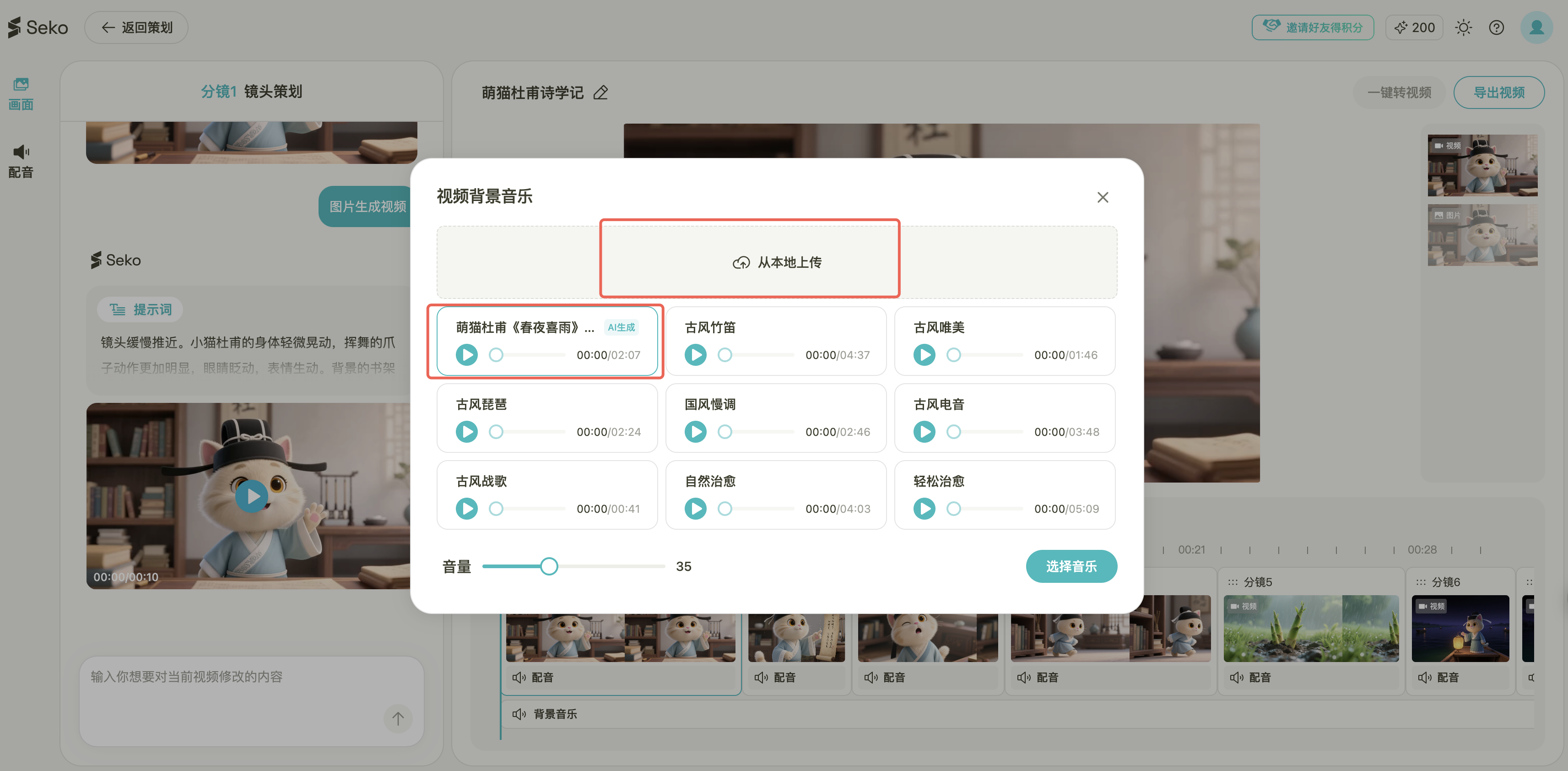Screen dimensions: 1568x771
Task: Play the 古风竹笛 track
Action: pyautogui.click(x=695, y=354)
